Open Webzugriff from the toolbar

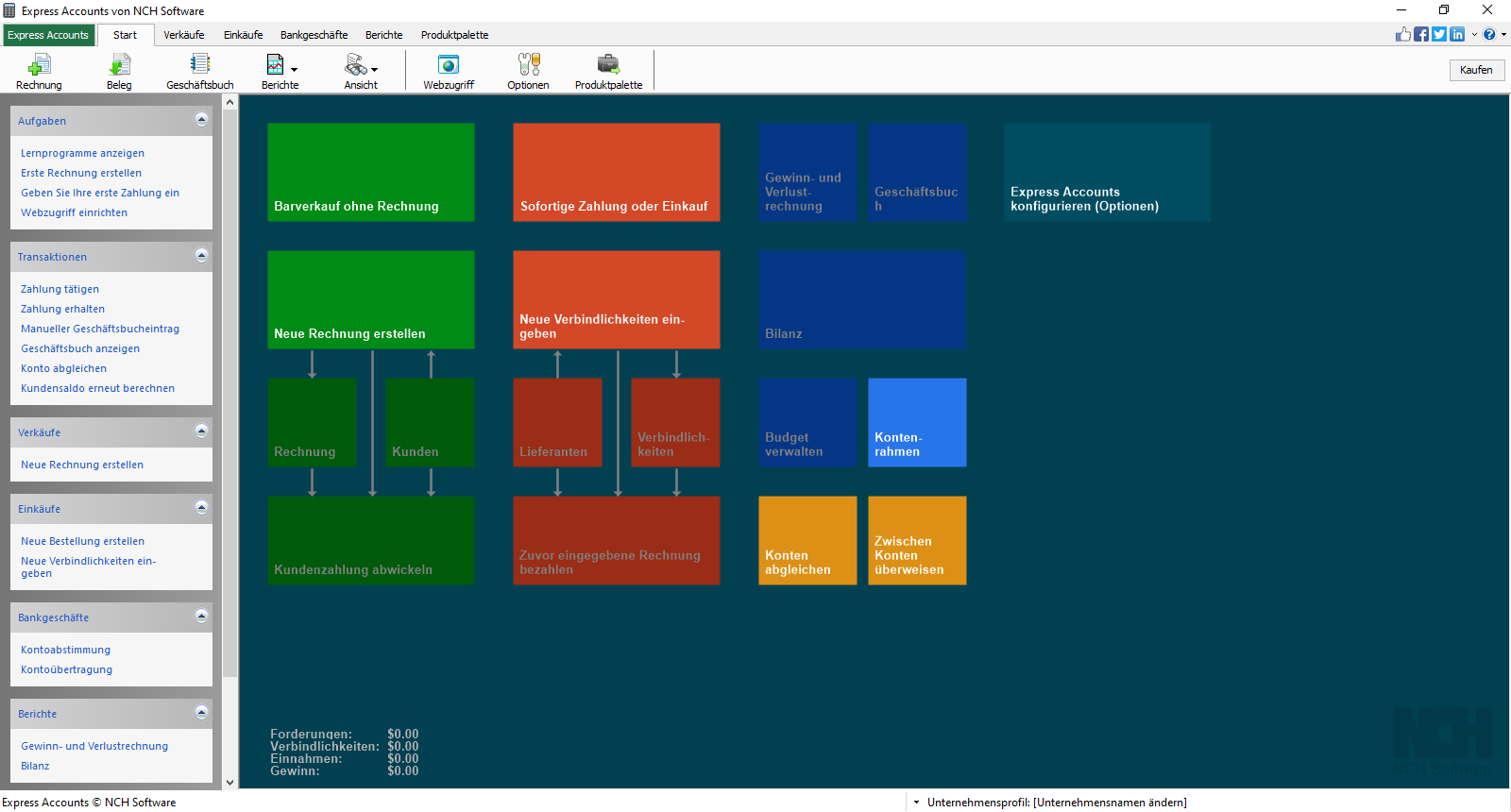(x=449, y=72)
